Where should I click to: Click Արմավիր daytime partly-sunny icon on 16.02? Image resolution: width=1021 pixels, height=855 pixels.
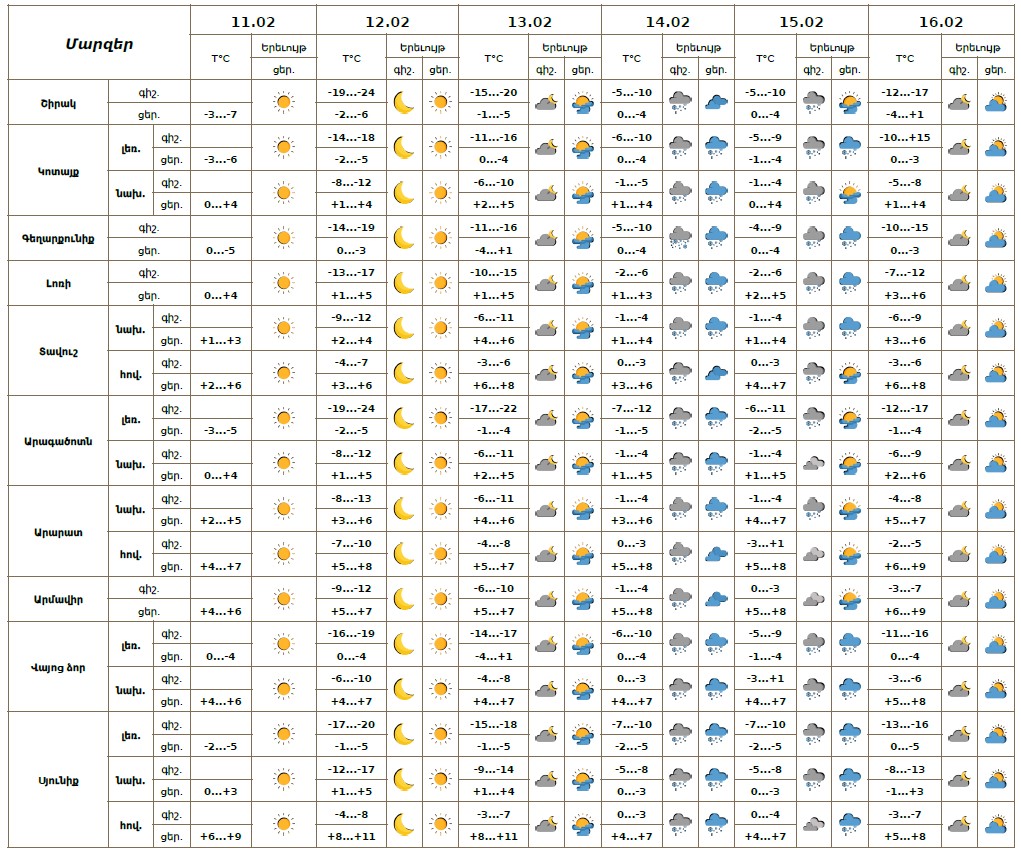995,599
